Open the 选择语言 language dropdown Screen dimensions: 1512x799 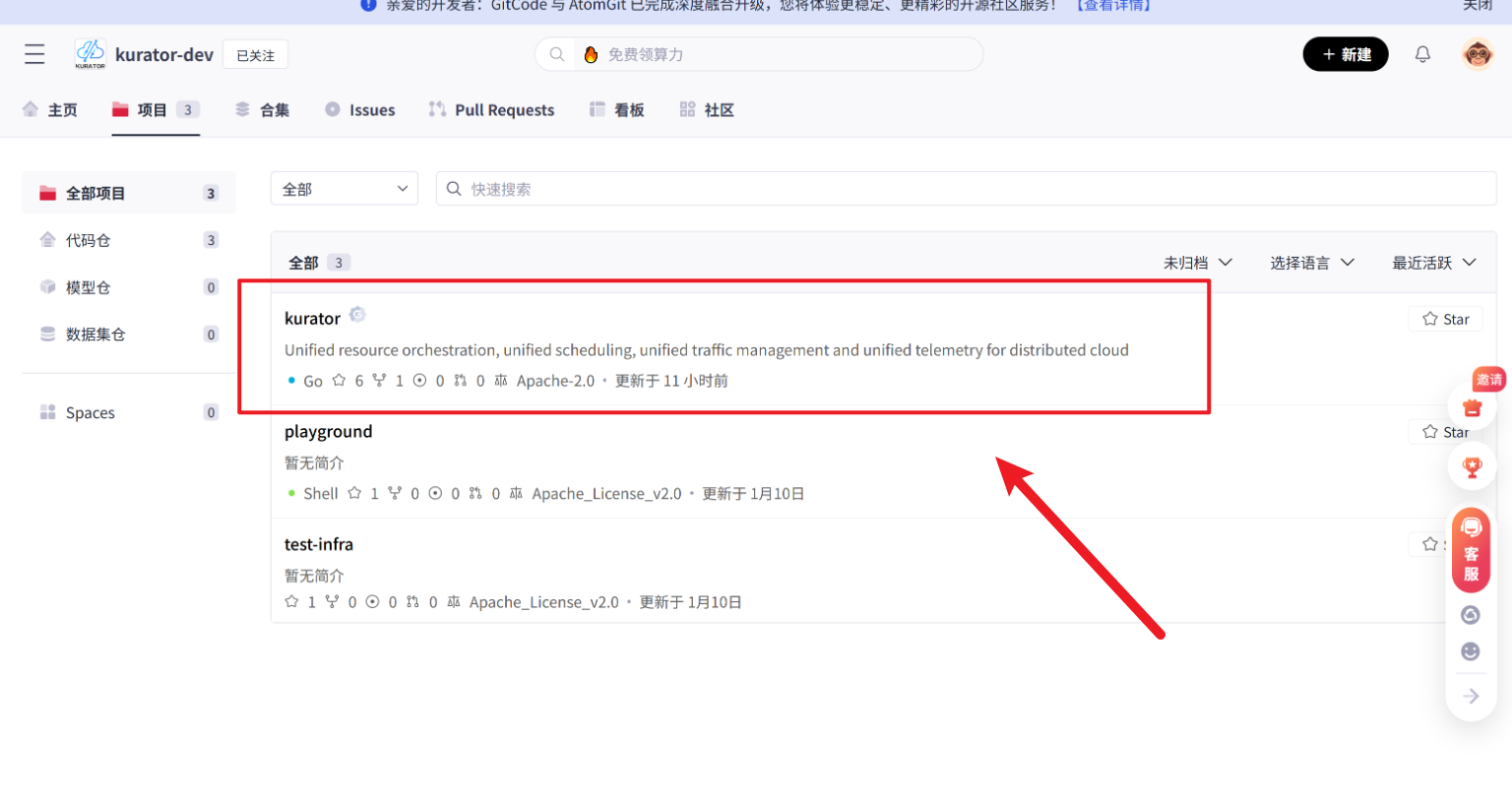click(1312, 262)
